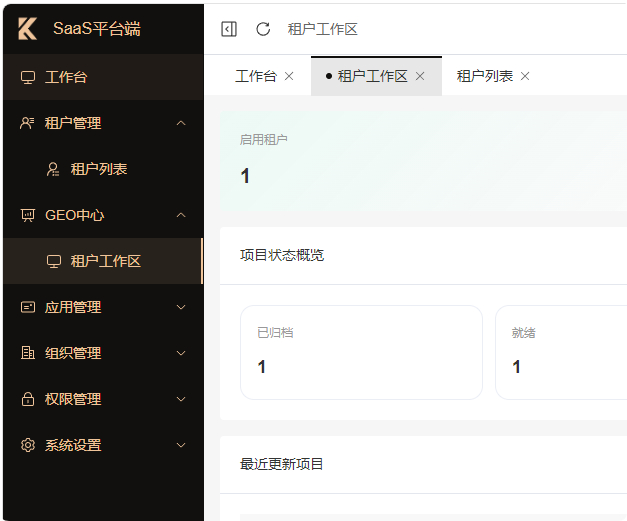Image resolution: width=627 pixels, height=521 pixels.
Task: Open 工作台 from the sidebar
Action: click(103, 77)
